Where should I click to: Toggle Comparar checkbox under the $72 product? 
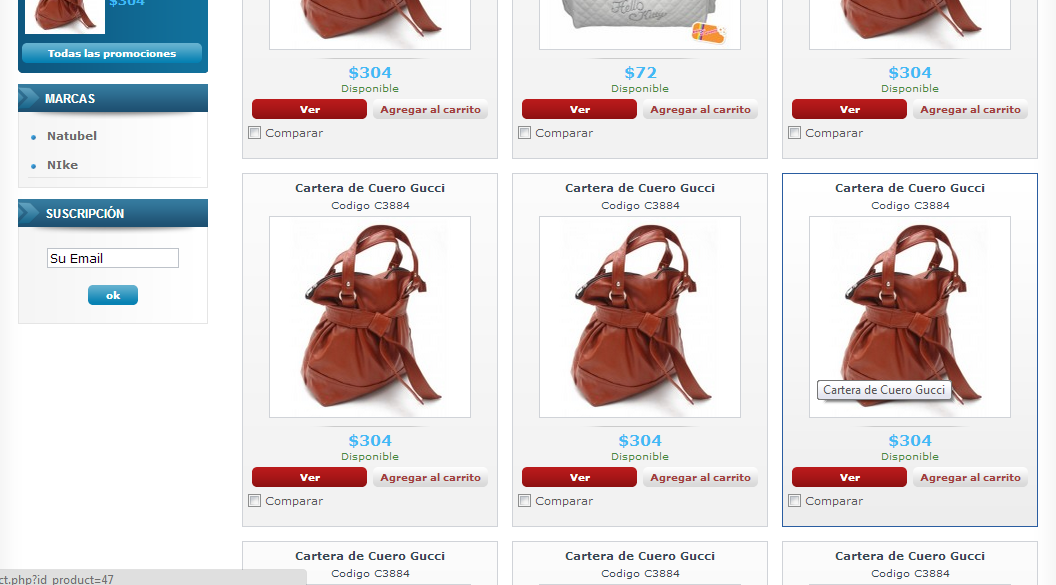tap(525, 133)
